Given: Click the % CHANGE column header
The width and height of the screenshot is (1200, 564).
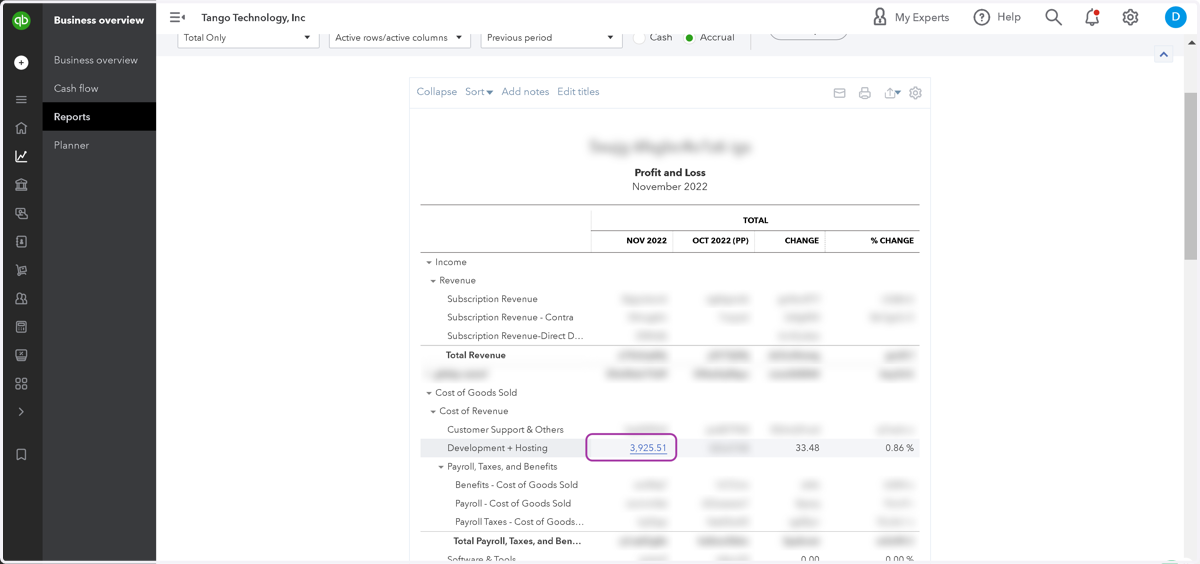Looking at the screenshot, I should pos(892,241).
